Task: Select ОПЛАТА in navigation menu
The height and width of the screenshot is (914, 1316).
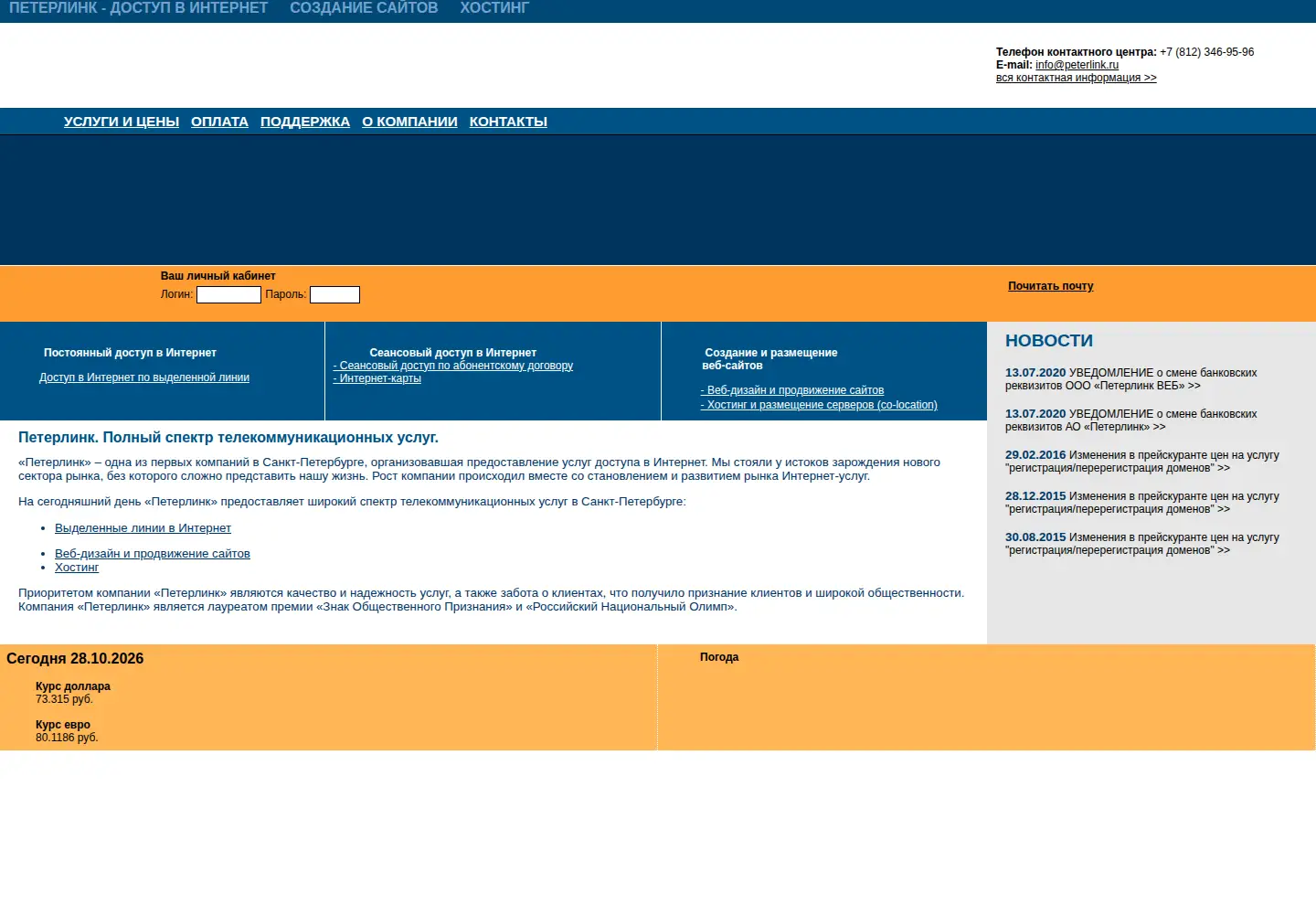Action: (x=219, y=122)
